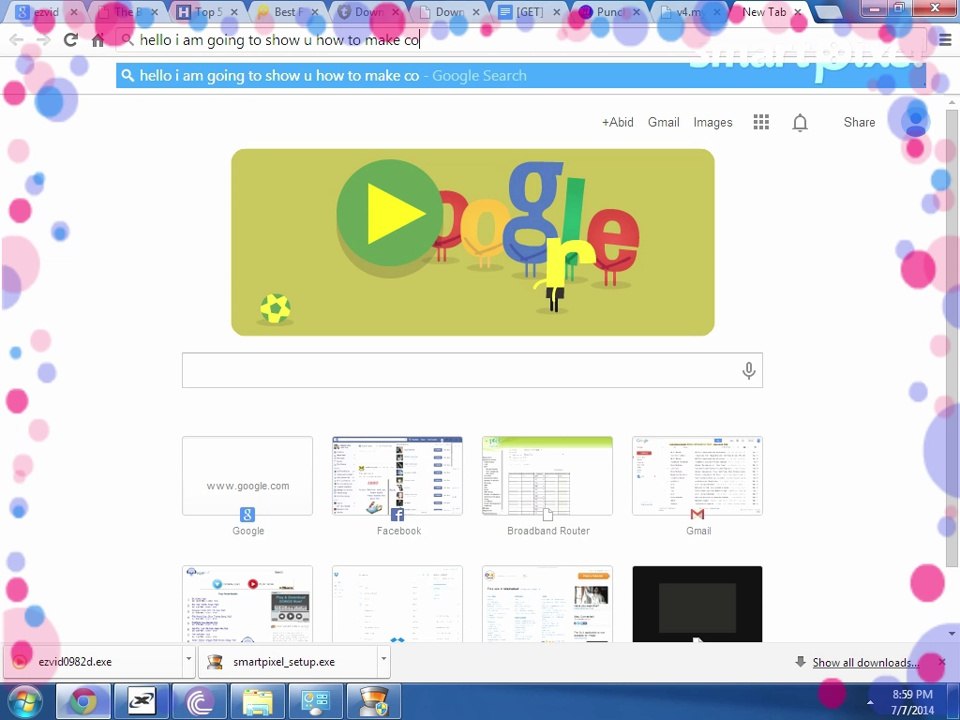Click the back navigation arrow
The height and width of the screenshot is (720, 960).
[x=16, y=40]
